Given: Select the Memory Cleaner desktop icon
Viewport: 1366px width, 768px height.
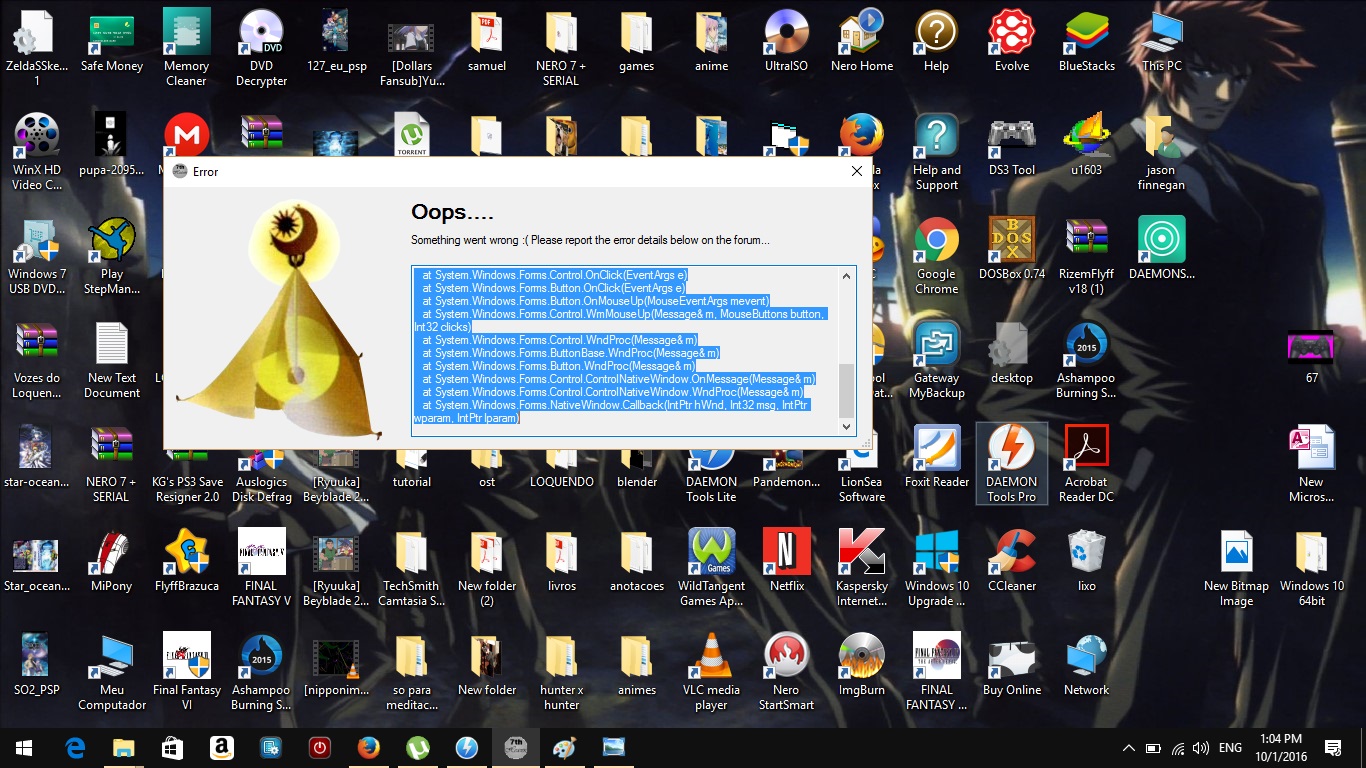Looking at the screenshot, I should [x=186, y=48].
